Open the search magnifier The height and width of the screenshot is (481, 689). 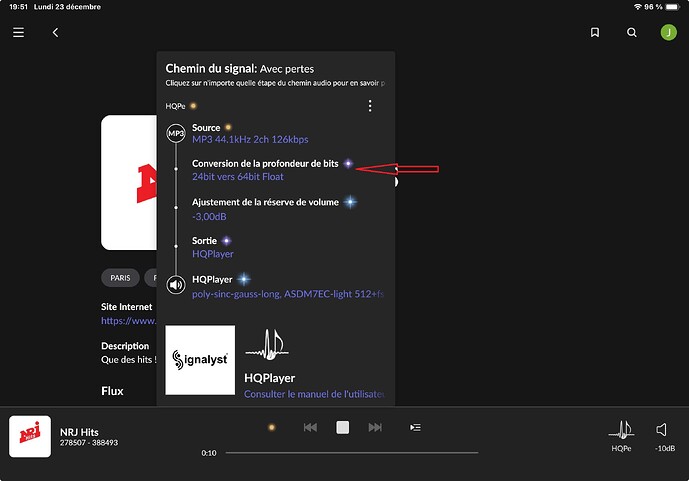pos(632,32)
